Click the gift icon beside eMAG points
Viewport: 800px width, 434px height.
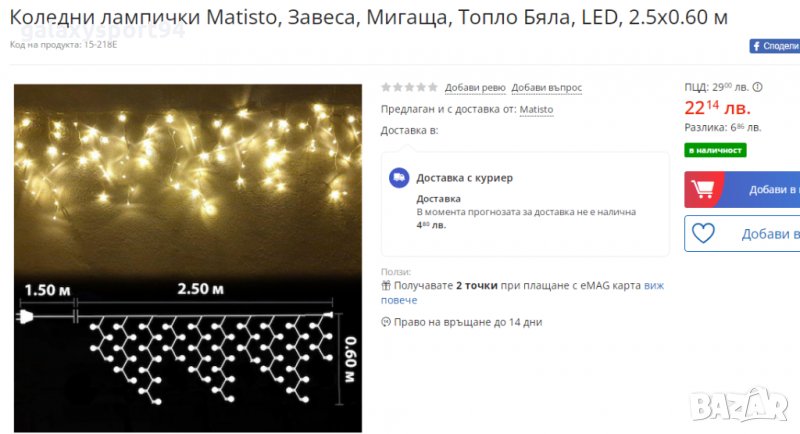tap(386, 286)
